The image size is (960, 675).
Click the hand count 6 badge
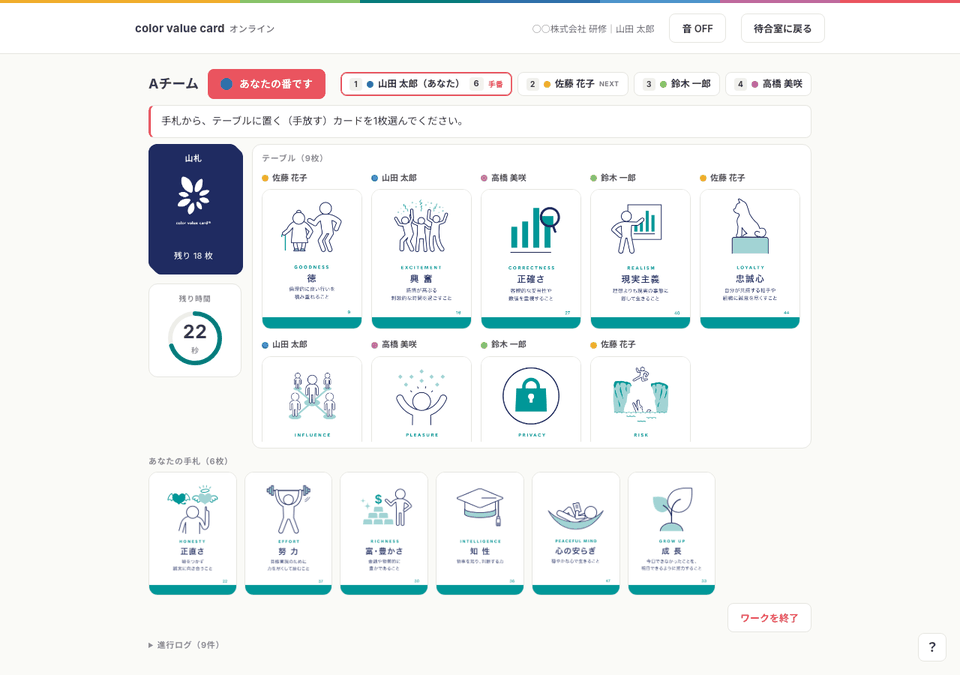(x=476, y=84)
